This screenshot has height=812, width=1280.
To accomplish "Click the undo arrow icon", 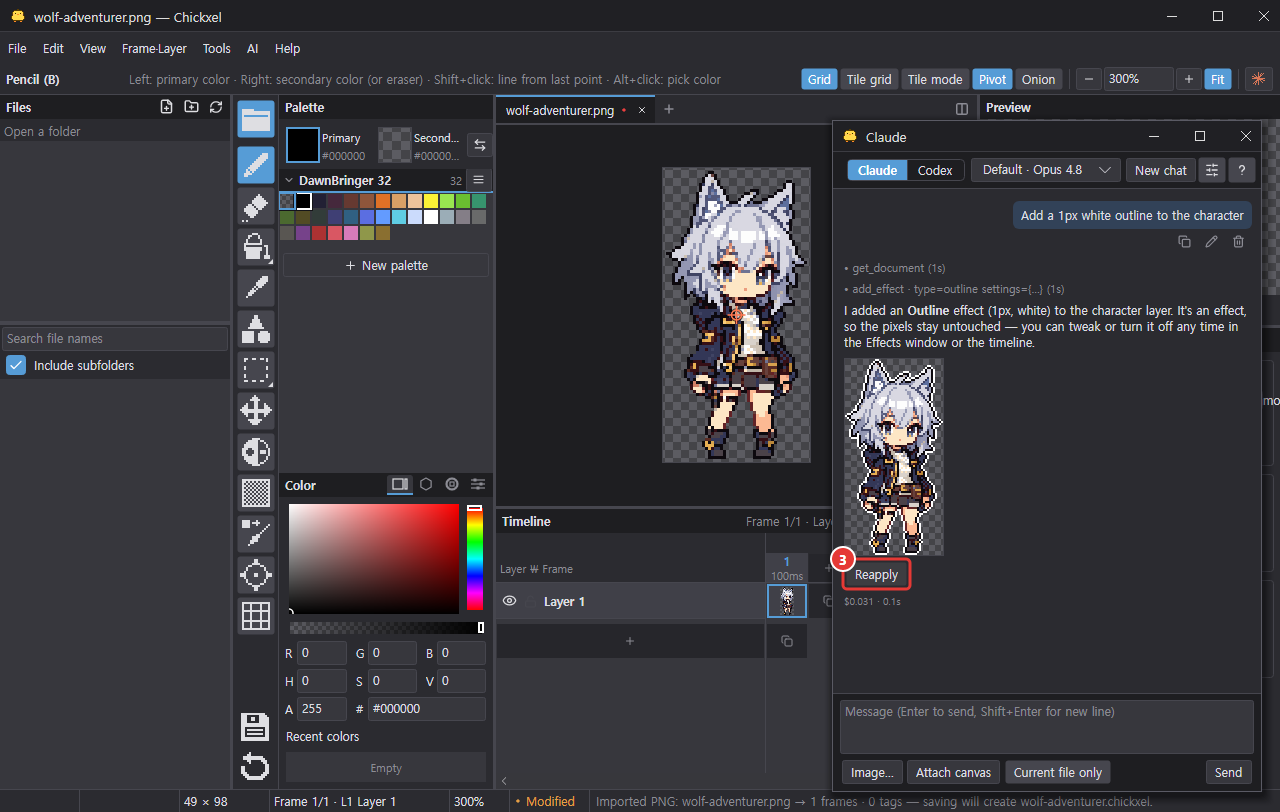I will [256, 768].
